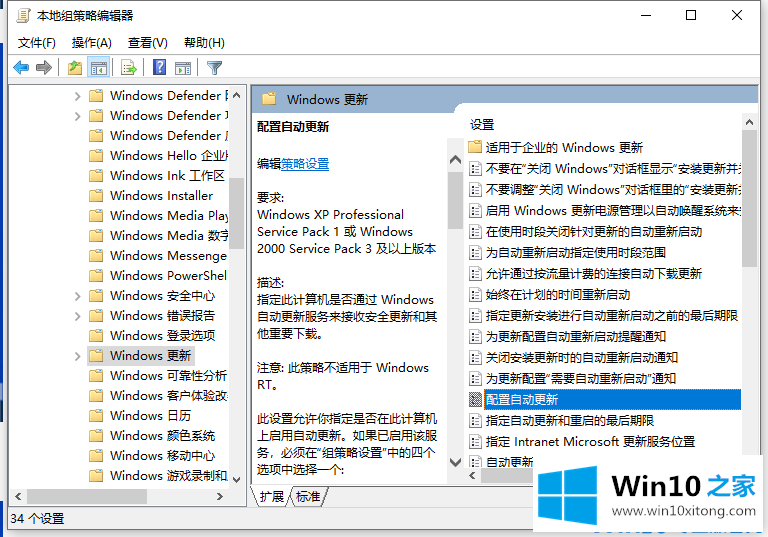Select 为更新配置"需要自动重新启动"通知 setting

click(581, 379)
